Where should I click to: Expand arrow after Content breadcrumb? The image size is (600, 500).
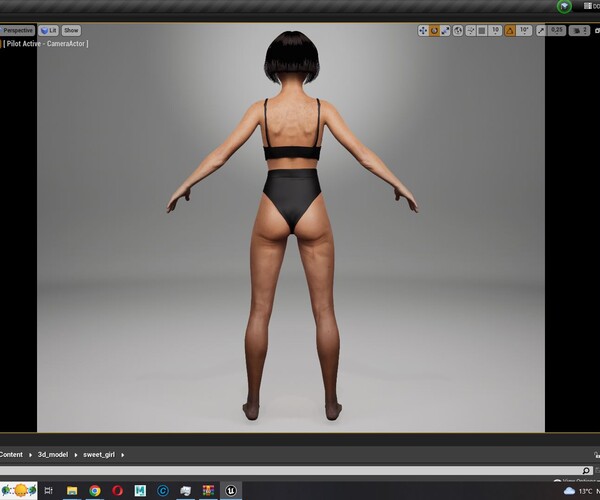click(x=30, y=455)
